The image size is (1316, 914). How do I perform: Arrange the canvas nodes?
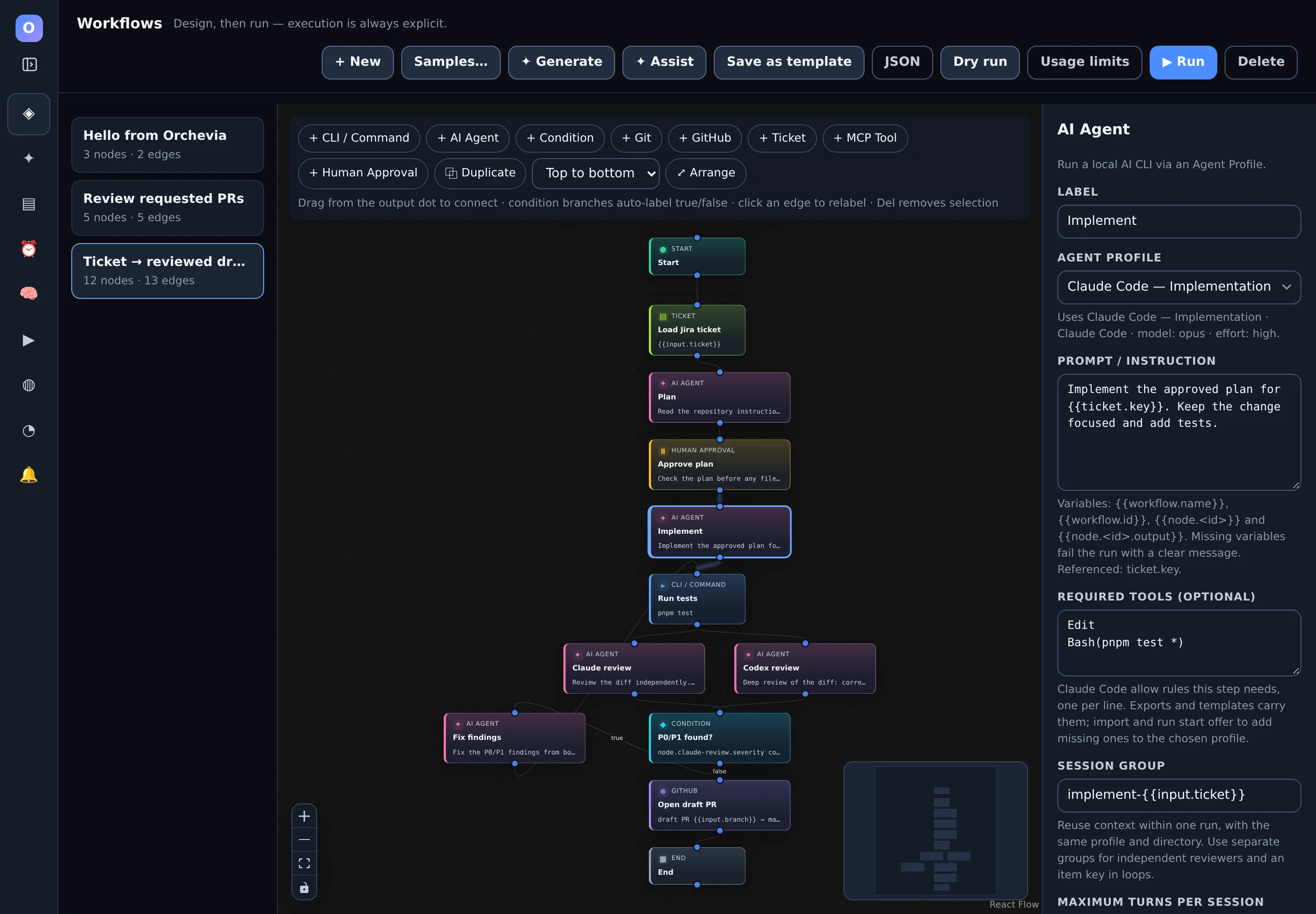pyautogui.click(x=706, y=173)
